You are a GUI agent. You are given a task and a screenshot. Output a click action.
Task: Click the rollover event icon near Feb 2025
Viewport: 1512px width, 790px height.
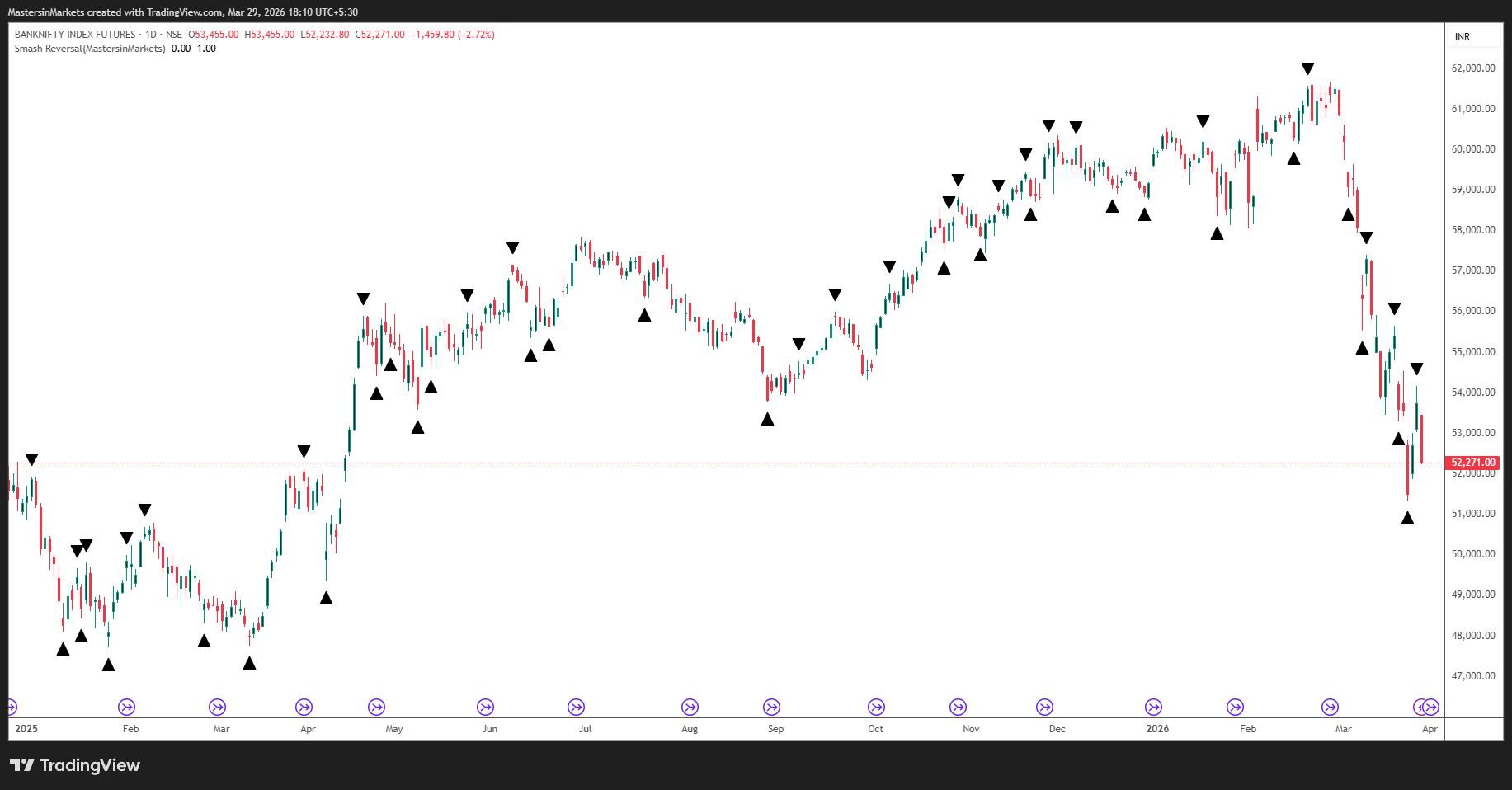point(126,707)
